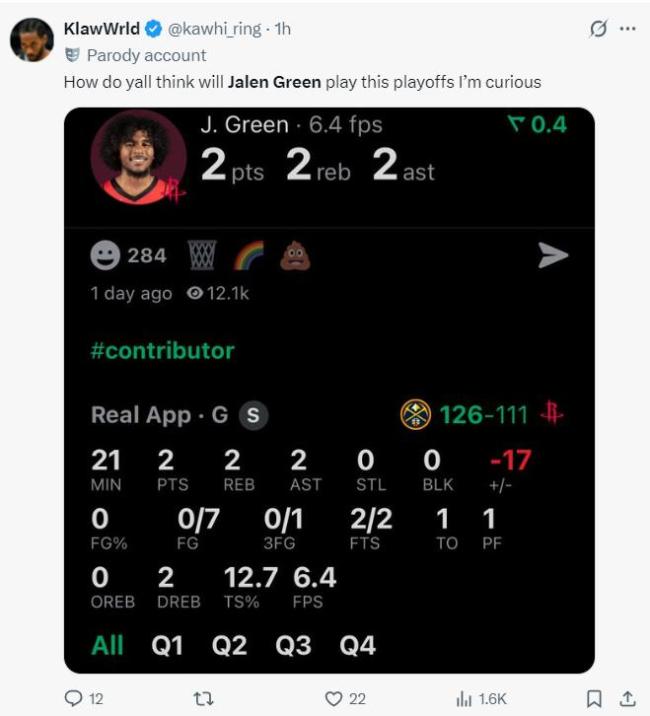Click the share upload icon
Image resolution: width=650 pixels, height=716 pixels.
628,699
